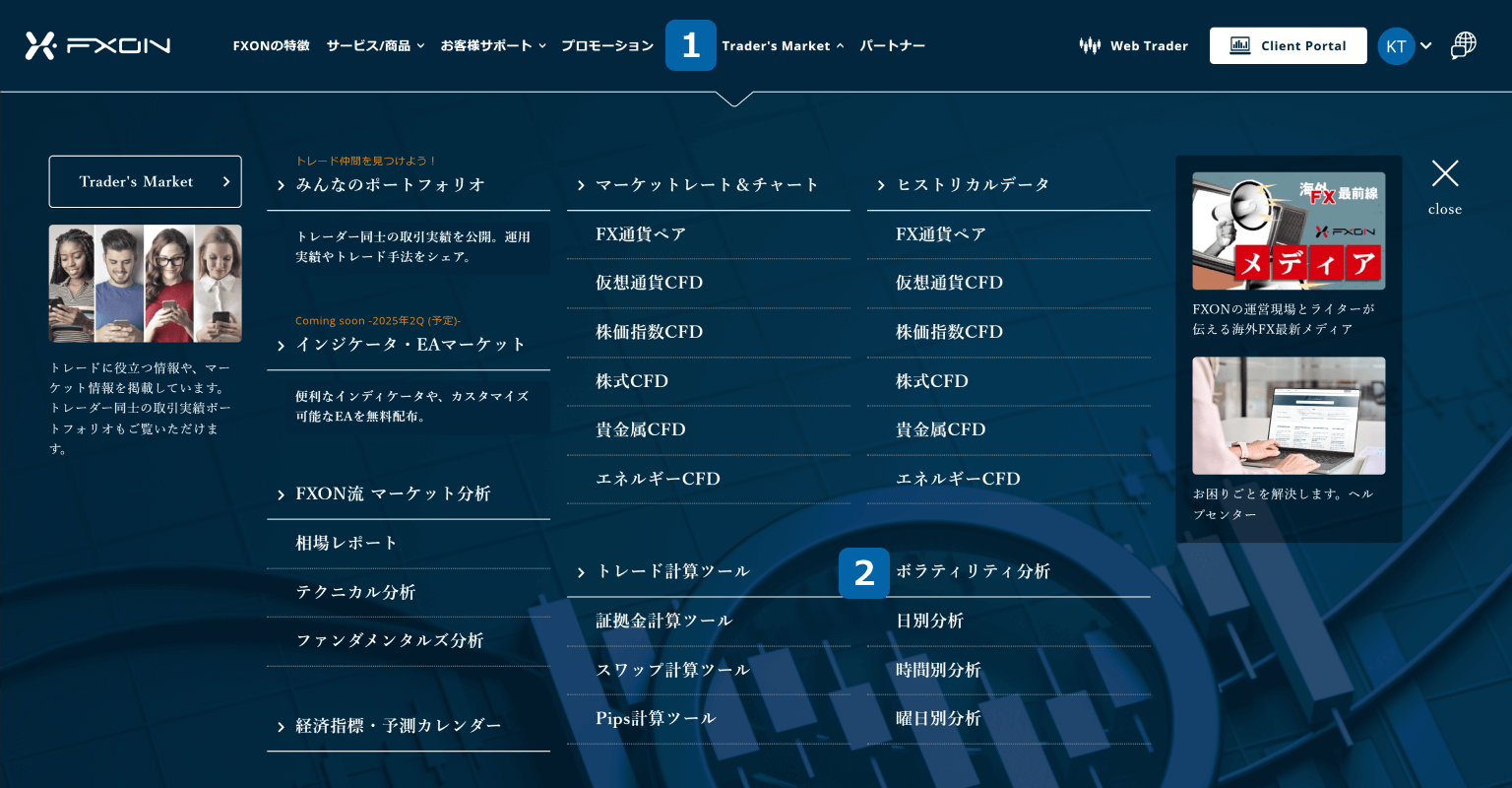Open the 海外FX最新メディア caption text link
The height and width of the screenshot is (788, 1512).
tap(1283, 319)
